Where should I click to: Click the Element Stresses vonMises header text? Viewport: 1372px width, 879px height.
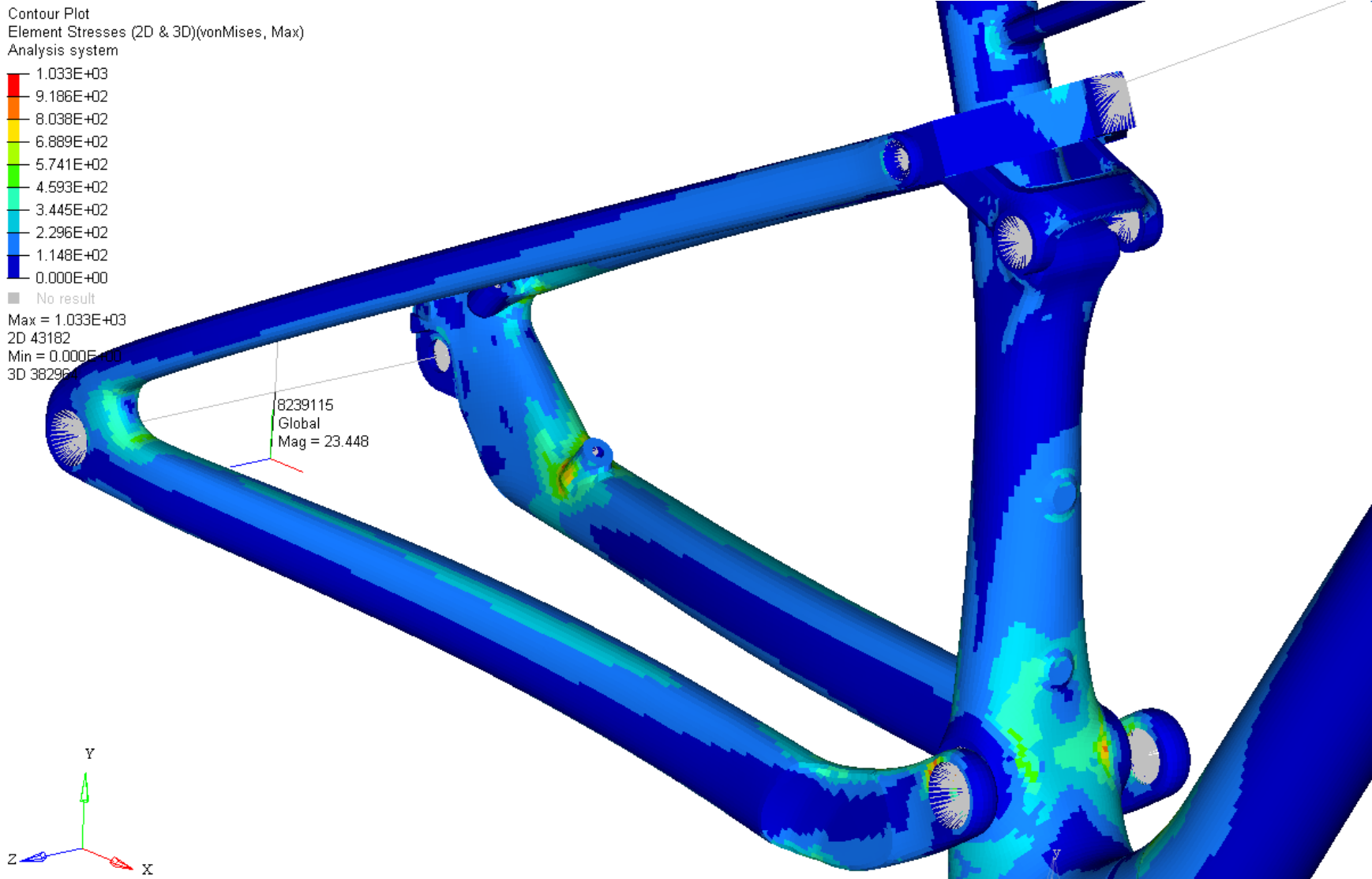coord(156,32)
